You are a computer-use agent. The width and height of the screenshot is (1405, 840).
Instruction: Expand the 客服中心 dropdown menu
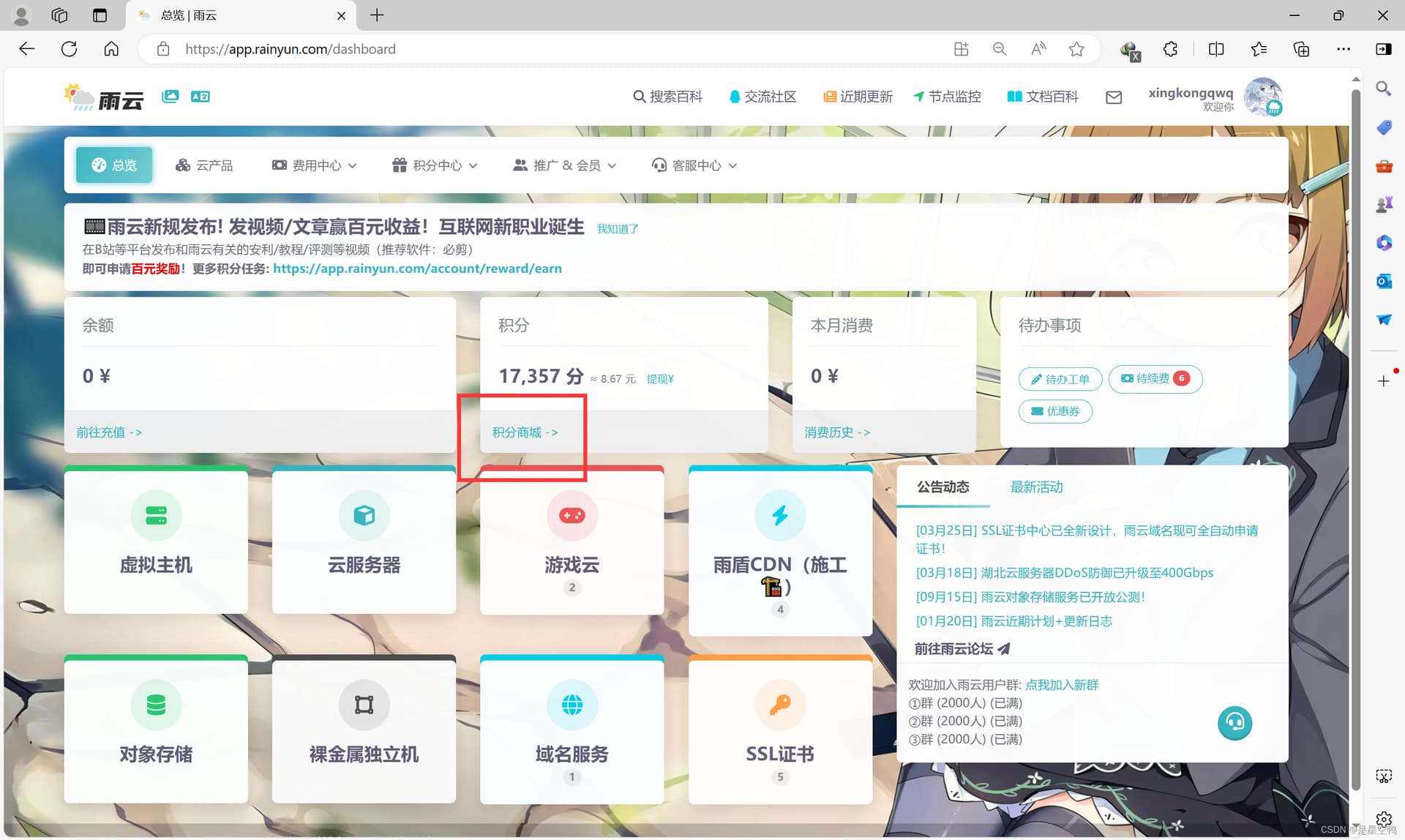click(x=694, y=165)
